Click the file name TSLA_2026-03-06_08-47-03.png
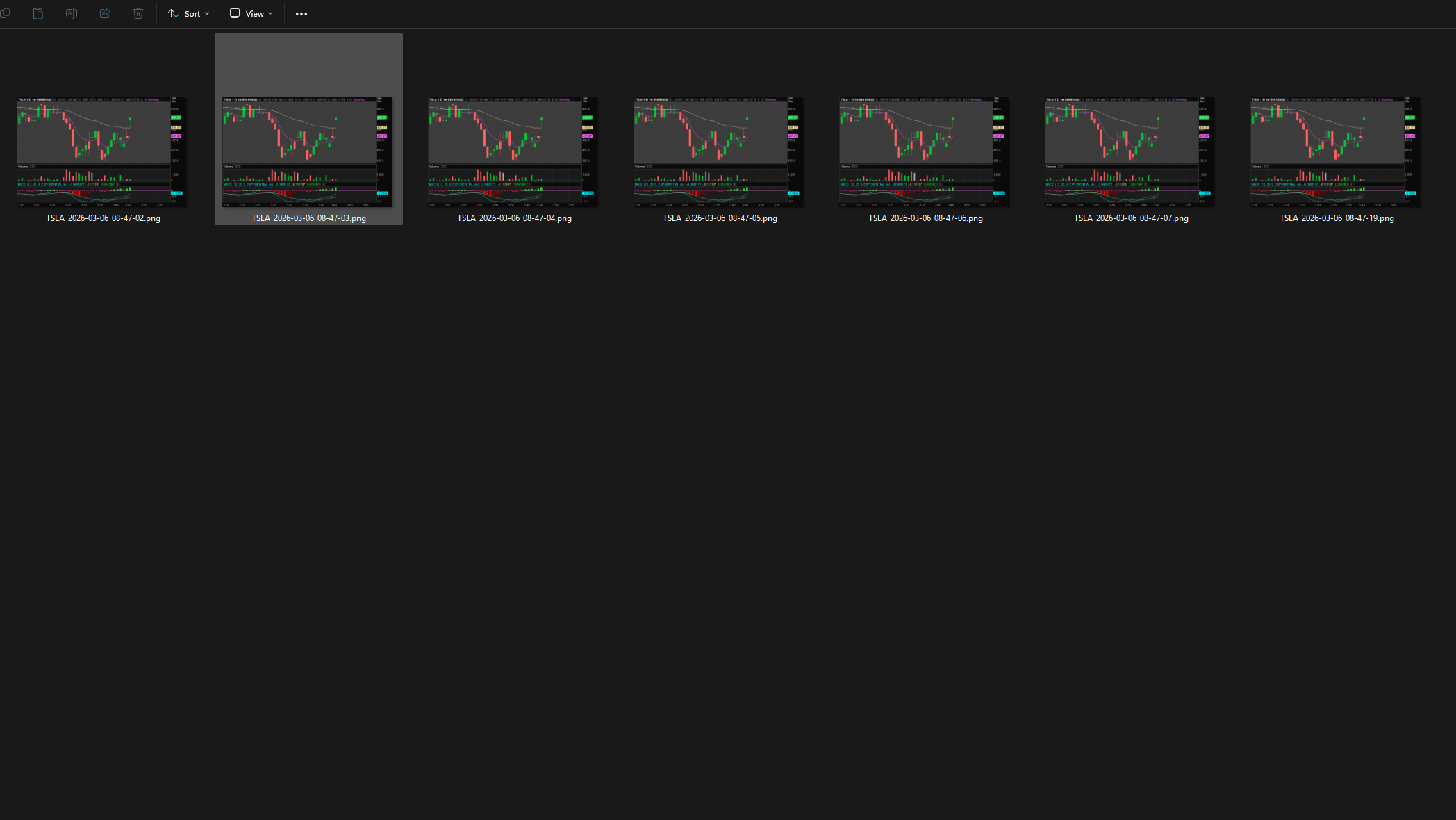1456x820 pixels. (308, 218)
